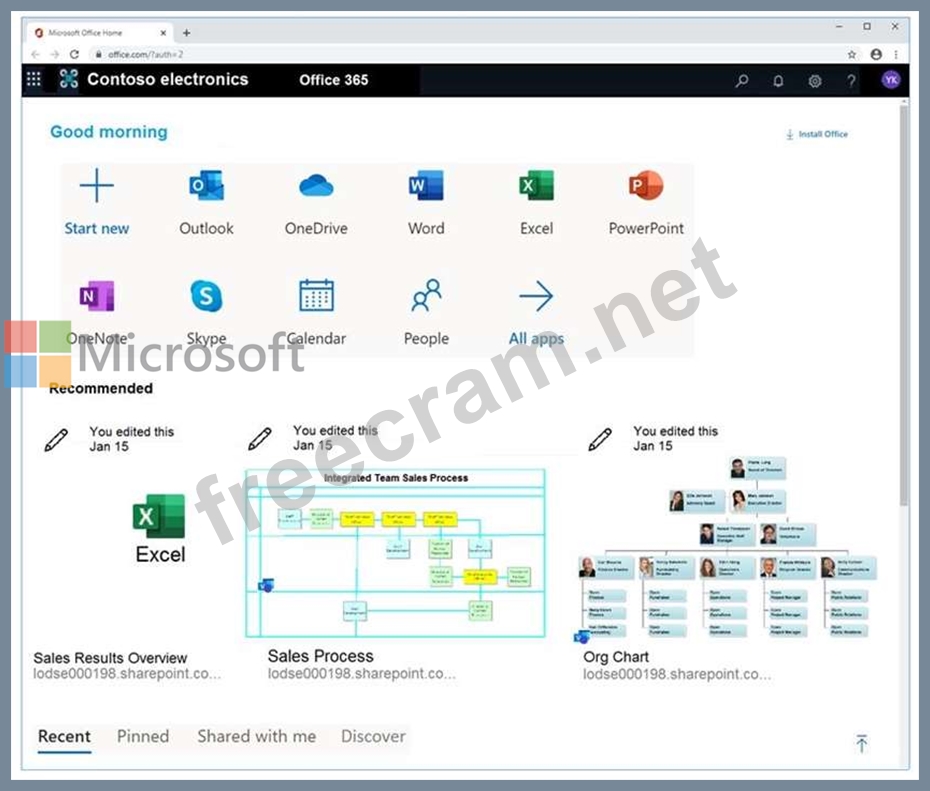Open the Org Chart document link
Viewport: 930px width, 791px height.
tap(616, 657)
